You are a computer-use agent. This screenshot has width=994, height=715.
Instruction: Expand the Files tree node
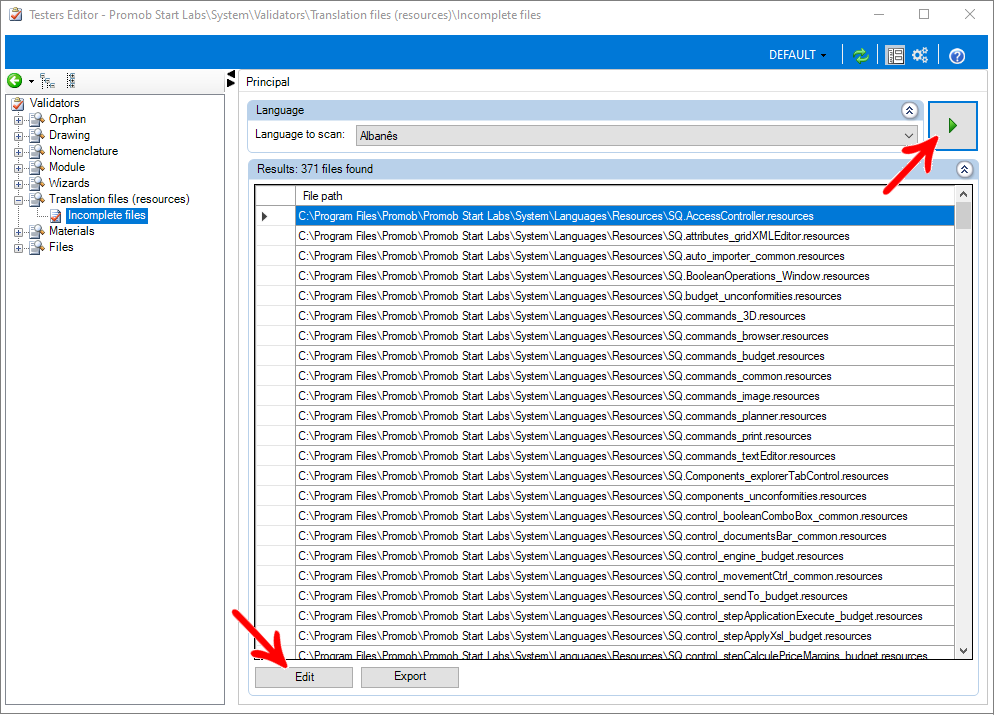tap(18, 248)
